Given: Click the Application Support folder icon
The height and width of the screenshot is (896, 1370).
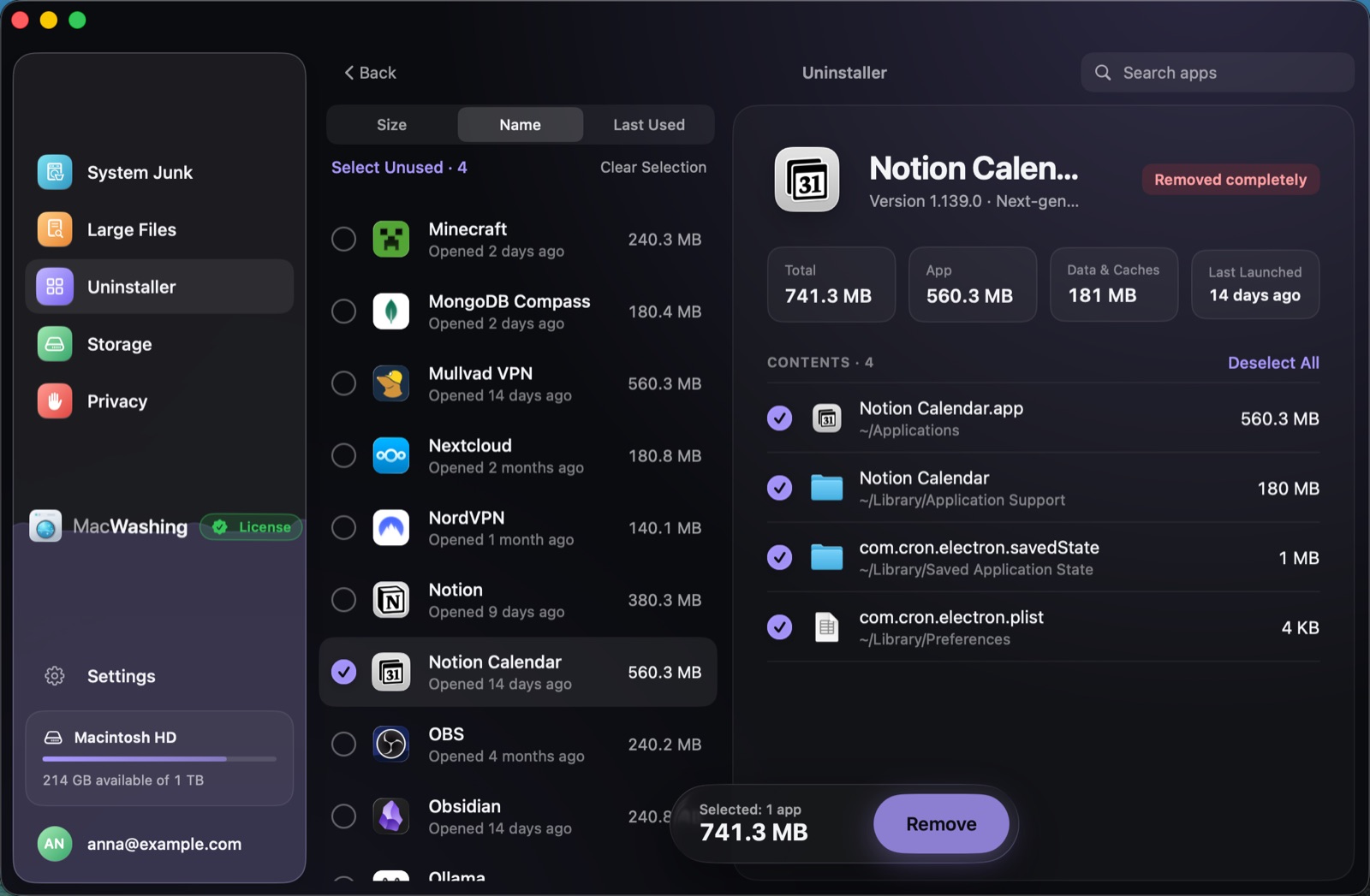Looking at the screenshot, I should (x=827, y=488).
